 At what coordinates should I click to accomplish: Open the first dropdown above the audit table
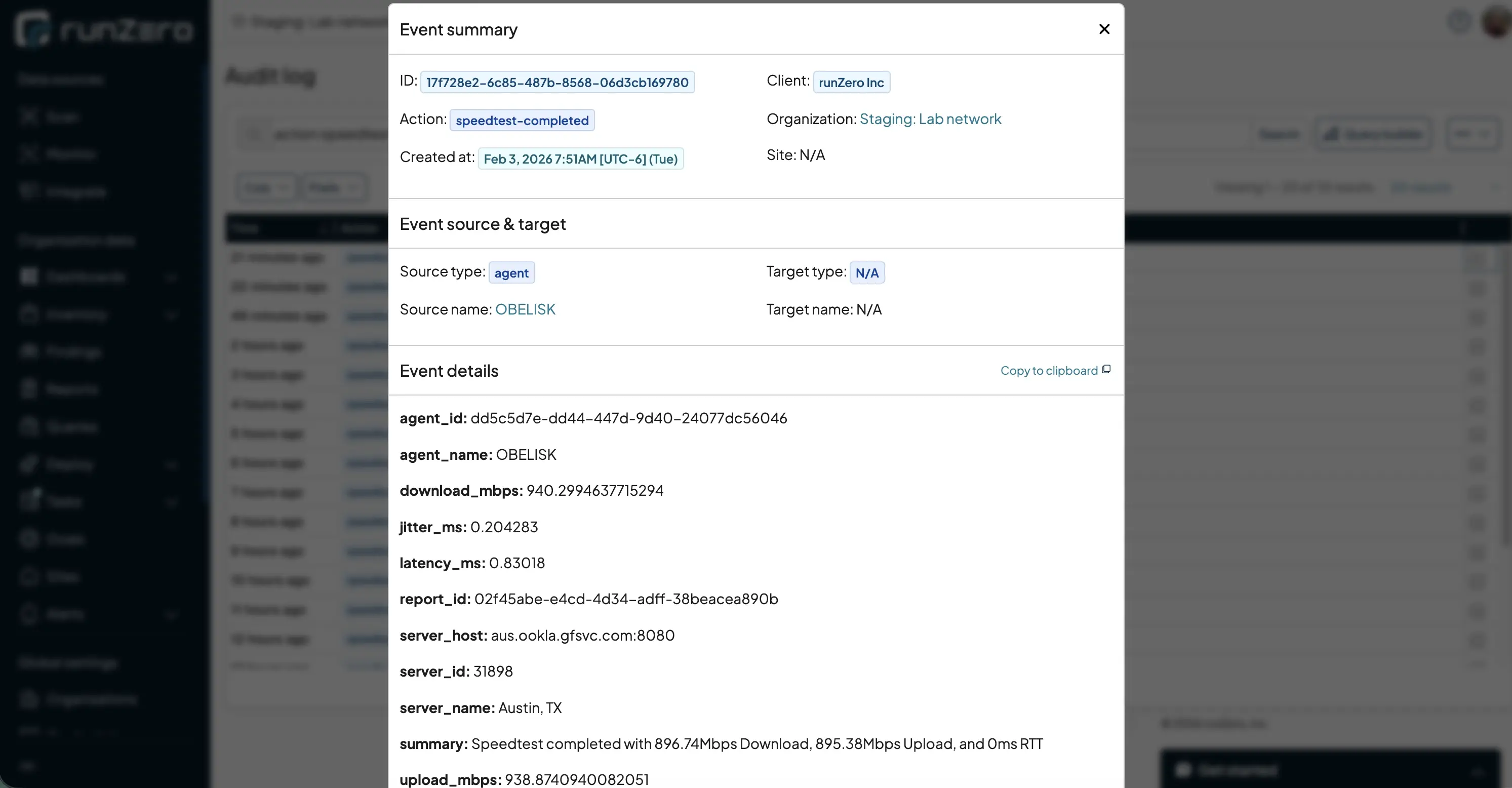[265, 187]
